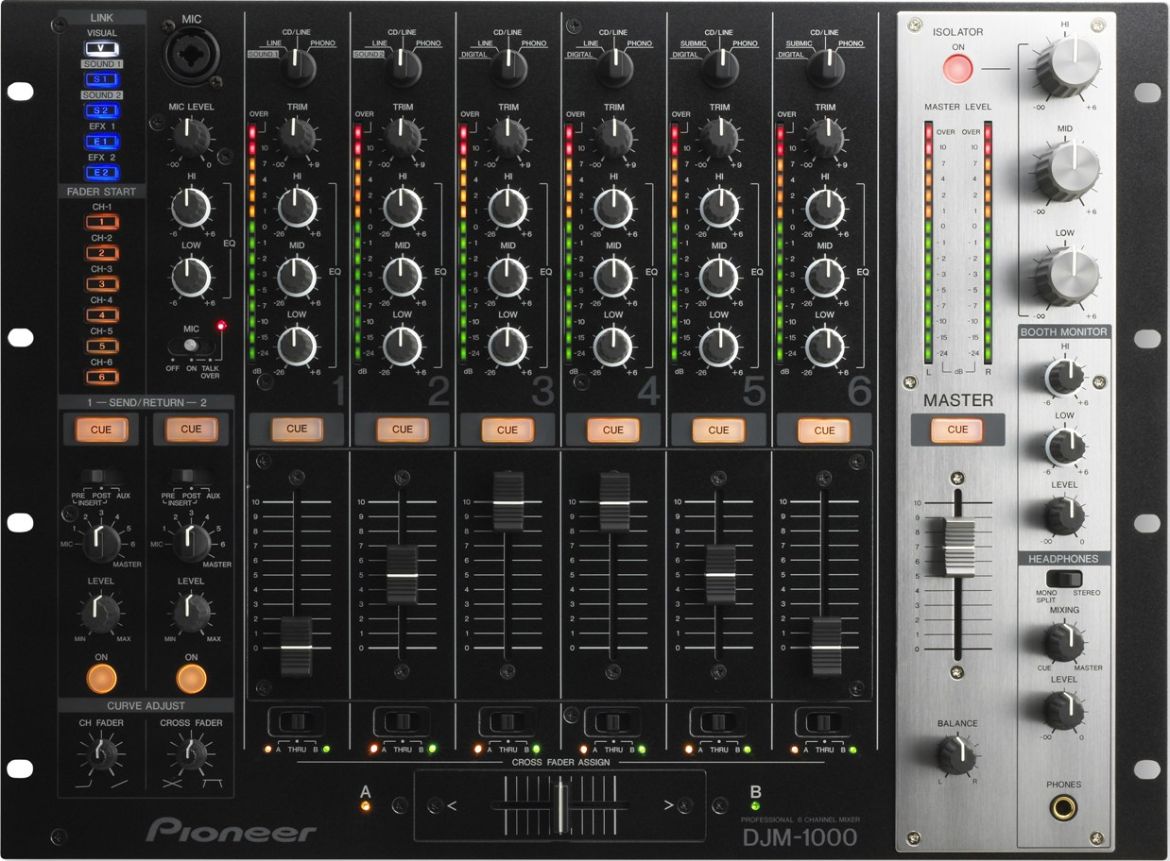1170x861 pixels.
Task: Click the headphones LEVEL knob
Action: [x=1064, y=710]
